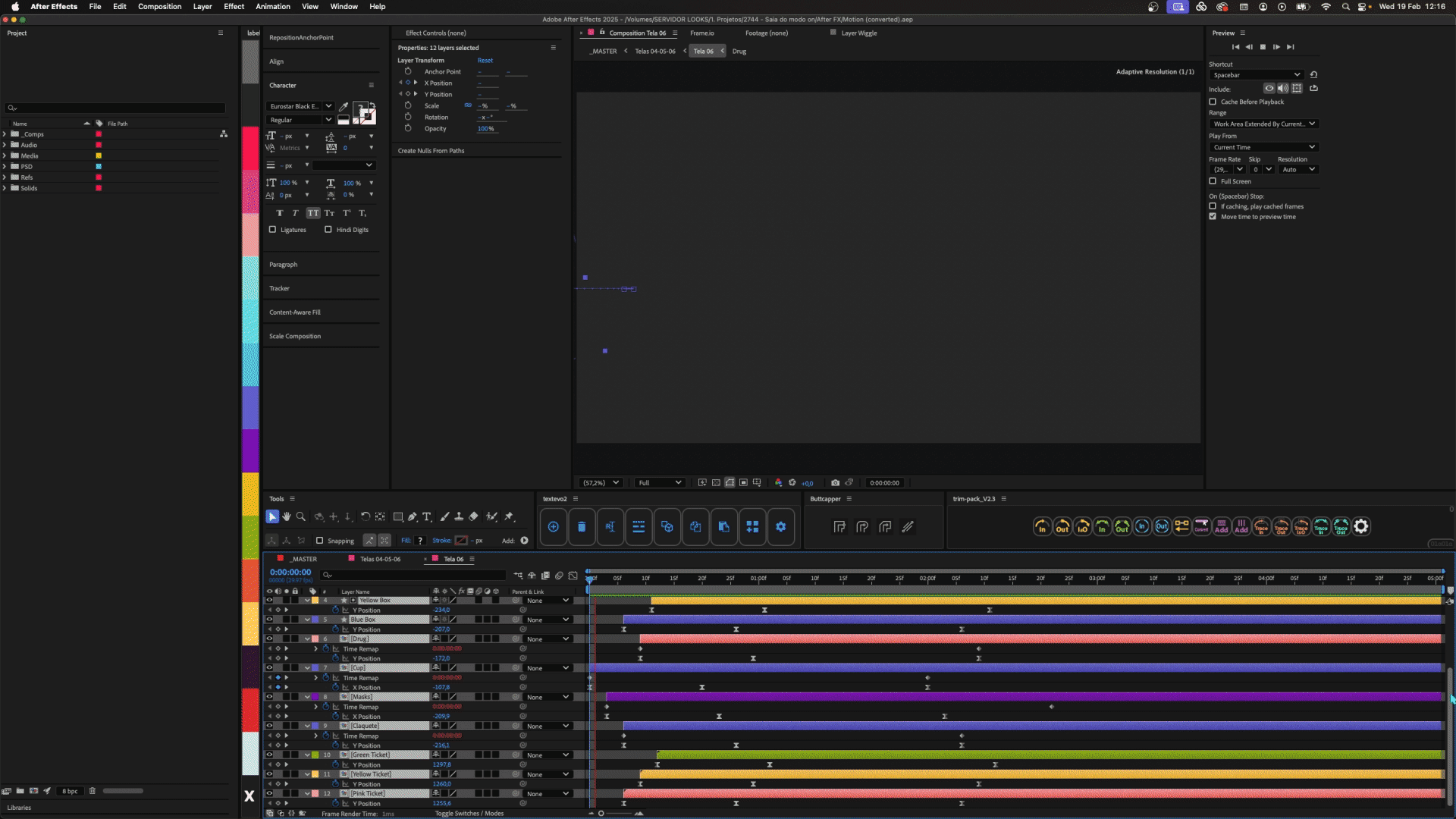This screenshot has width=1456, height=819.
Task: Select the Hand tool
Action: click(287, 516)
